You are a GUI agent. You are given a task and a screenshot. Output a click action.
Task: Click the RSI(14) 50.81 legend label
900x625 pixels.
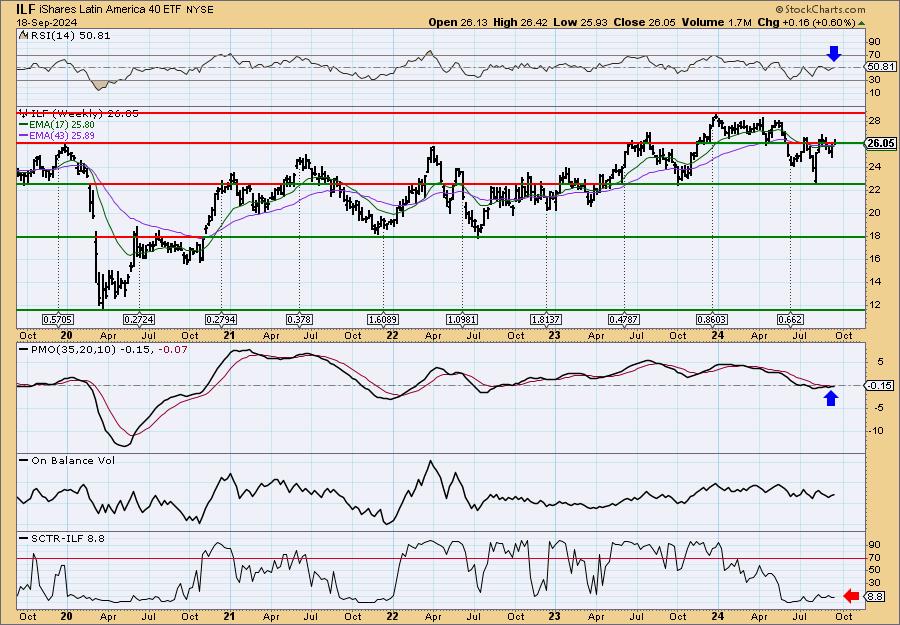click(x=69, y=35)
